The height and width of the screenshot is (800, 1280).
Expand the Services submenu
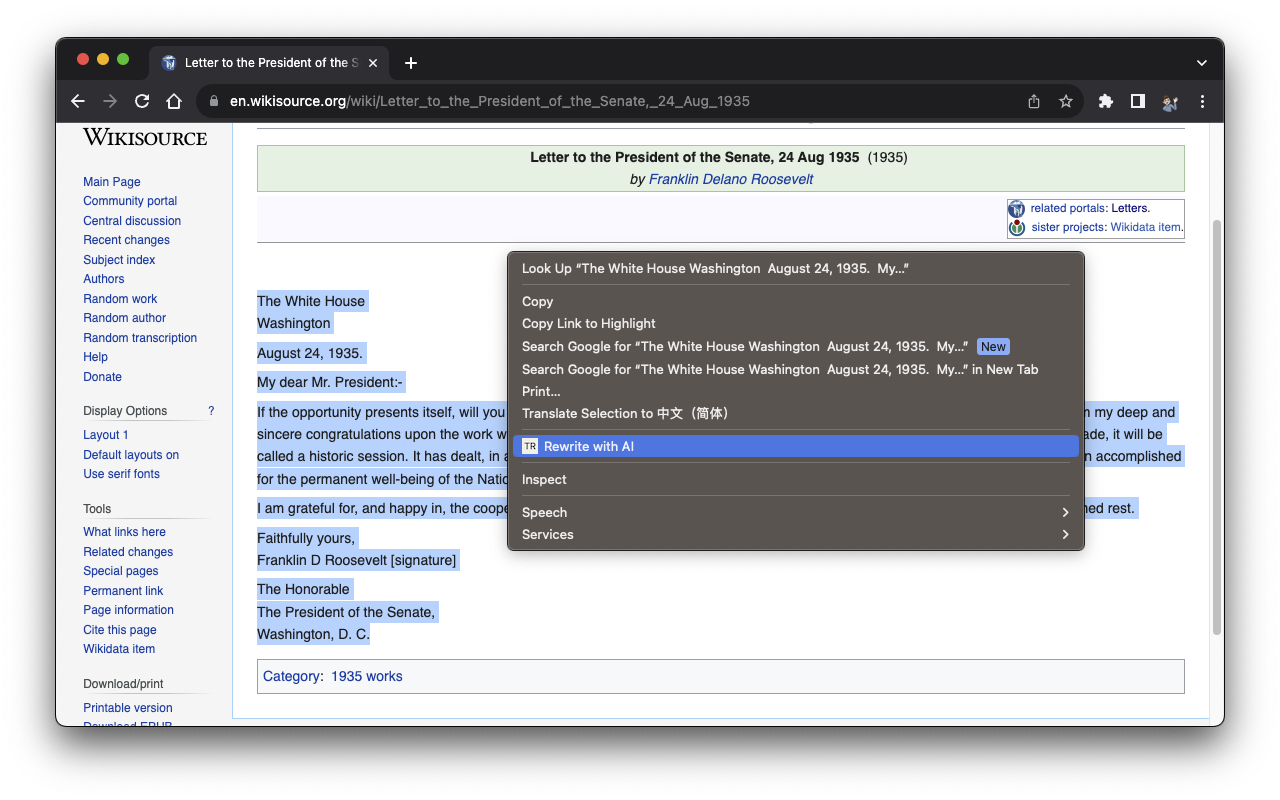coord(547,534)
